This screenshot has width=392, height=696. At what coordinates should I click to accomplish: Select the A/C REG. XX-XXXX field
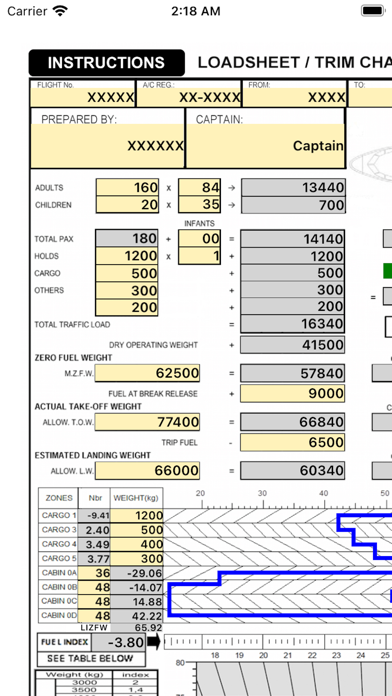point(189,97)
